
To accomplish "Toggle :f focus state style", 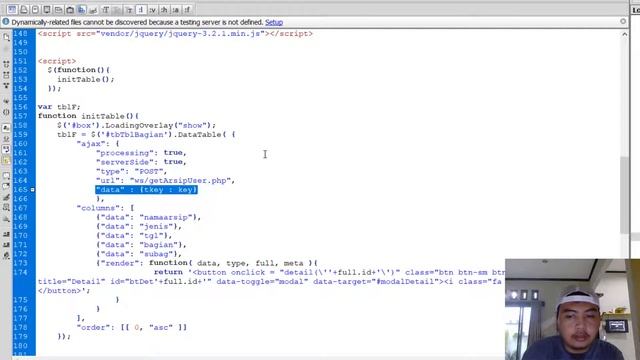I will 187,9.
